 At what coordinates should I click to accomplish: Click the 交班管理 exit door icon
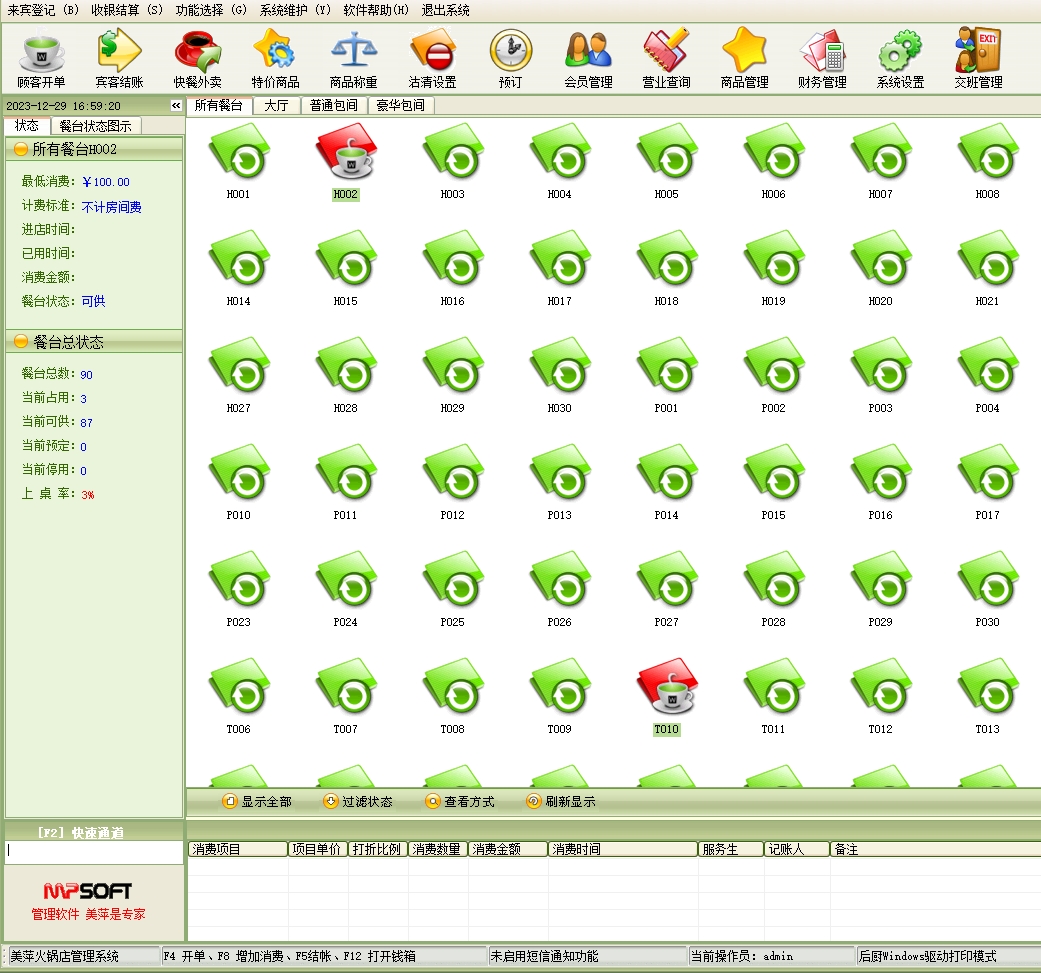(x=978, y=59)
